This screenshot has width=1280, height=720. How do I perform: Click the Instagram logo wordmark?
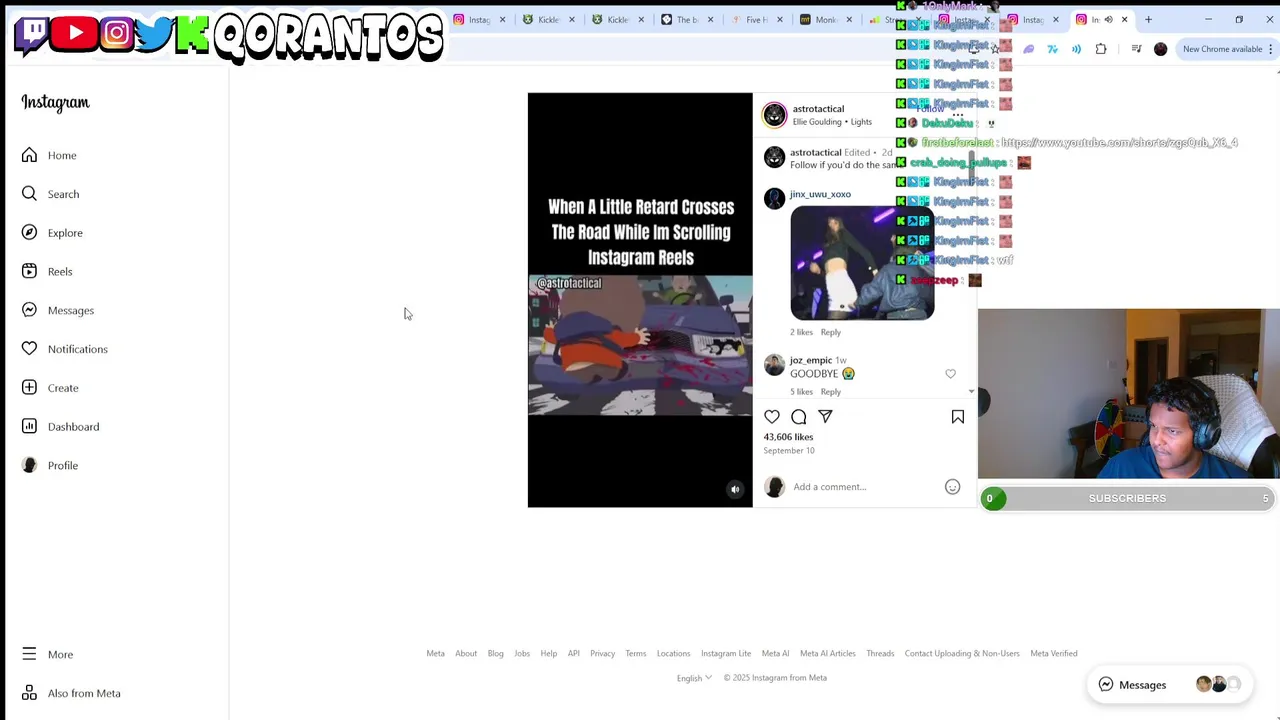[x=55, y=102]
